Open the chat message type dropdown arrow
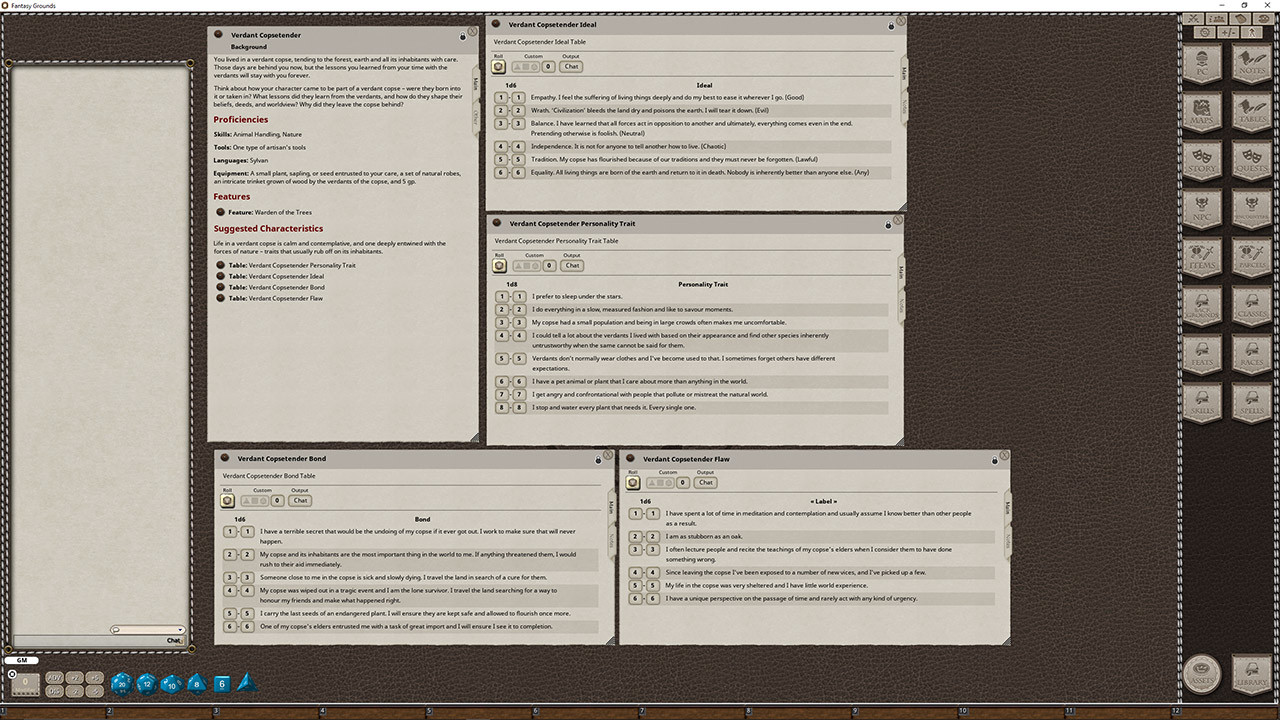Screen dimensions: 1280x720 (180, 630)
